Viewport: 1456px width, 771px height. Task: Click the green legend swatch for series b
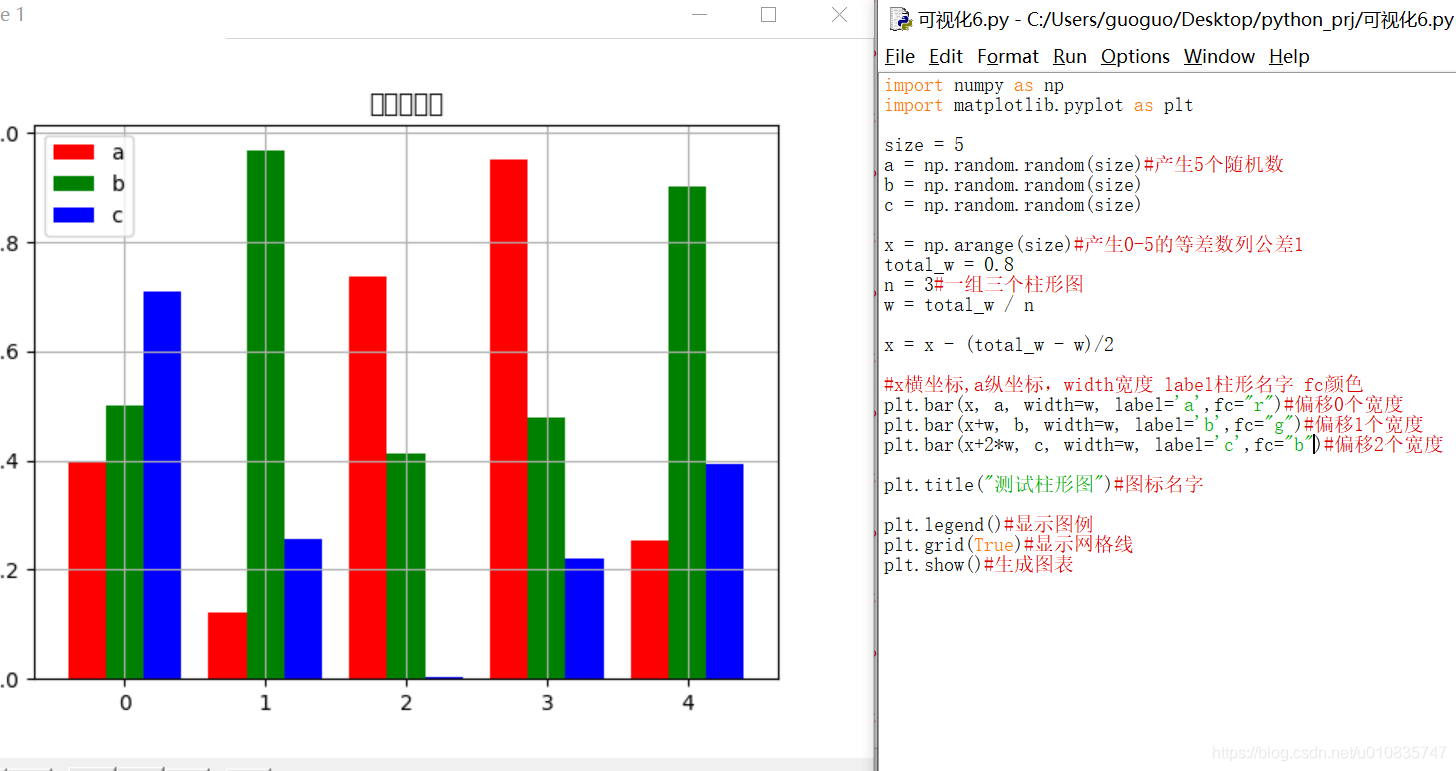pyautogui.click(x=73, y=184)
